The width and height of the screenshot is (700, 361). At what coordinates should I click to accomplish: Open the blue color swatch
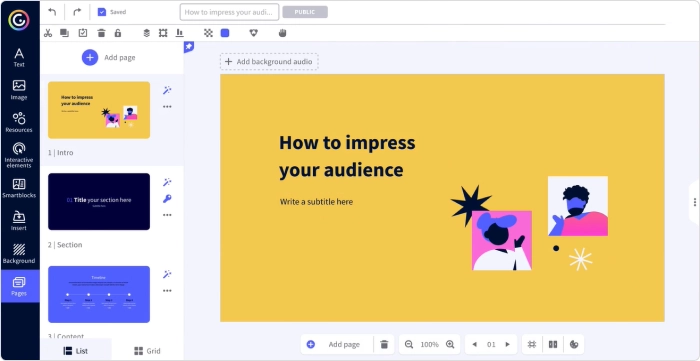(225, 33)
